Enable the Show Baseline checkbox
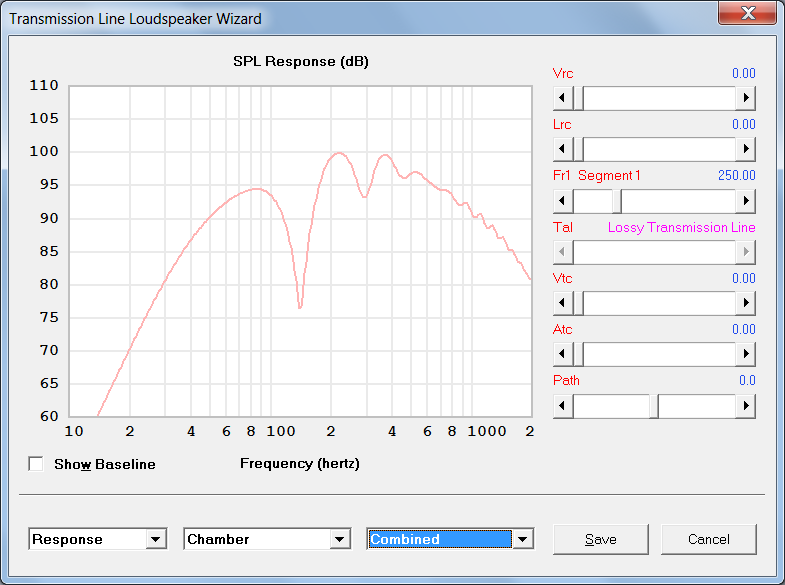This screenshot has width=785, height=585. [36, 464]
